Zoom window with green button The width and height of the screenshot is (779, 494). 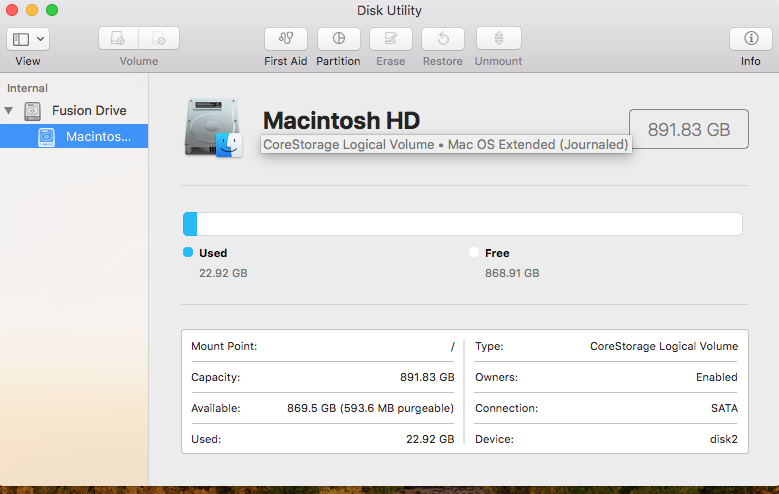tap(52, 10)
